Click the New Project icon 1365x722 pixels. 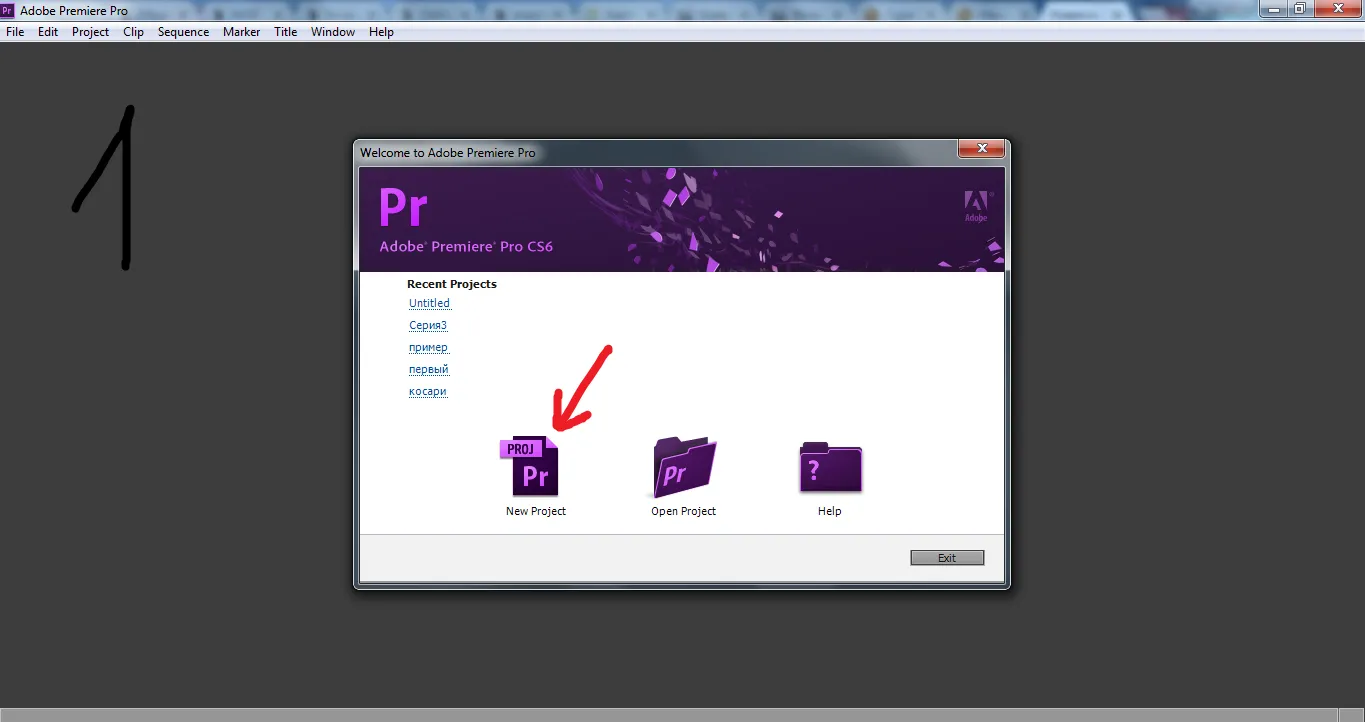pyautogui.click(x=530, y=466)
